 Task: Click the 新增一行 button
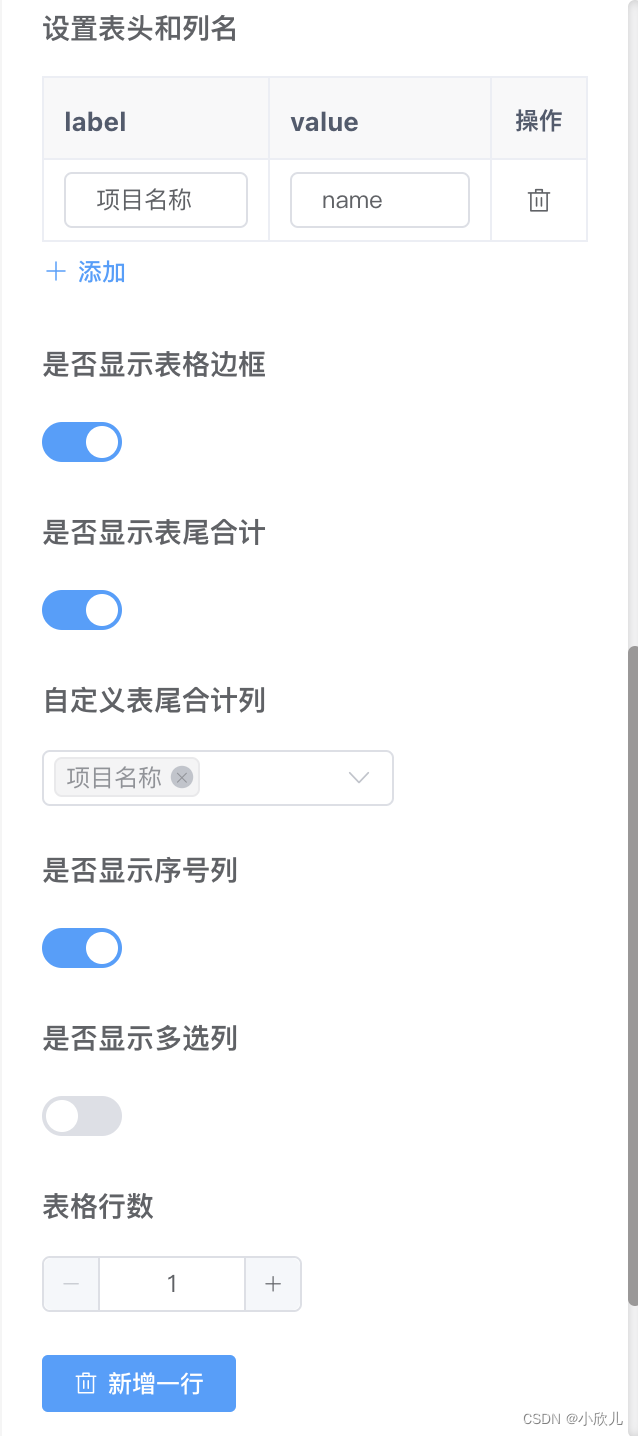click(138, 1383)
